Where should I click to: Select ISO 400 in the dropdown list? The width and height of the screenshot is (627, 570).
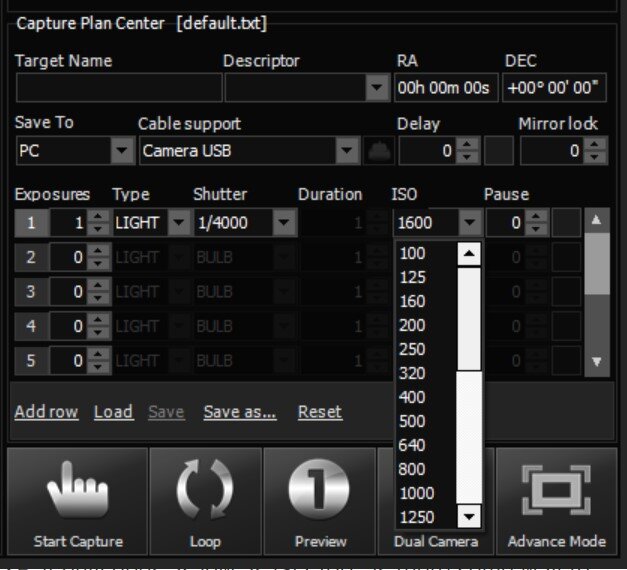pos(412,397)
